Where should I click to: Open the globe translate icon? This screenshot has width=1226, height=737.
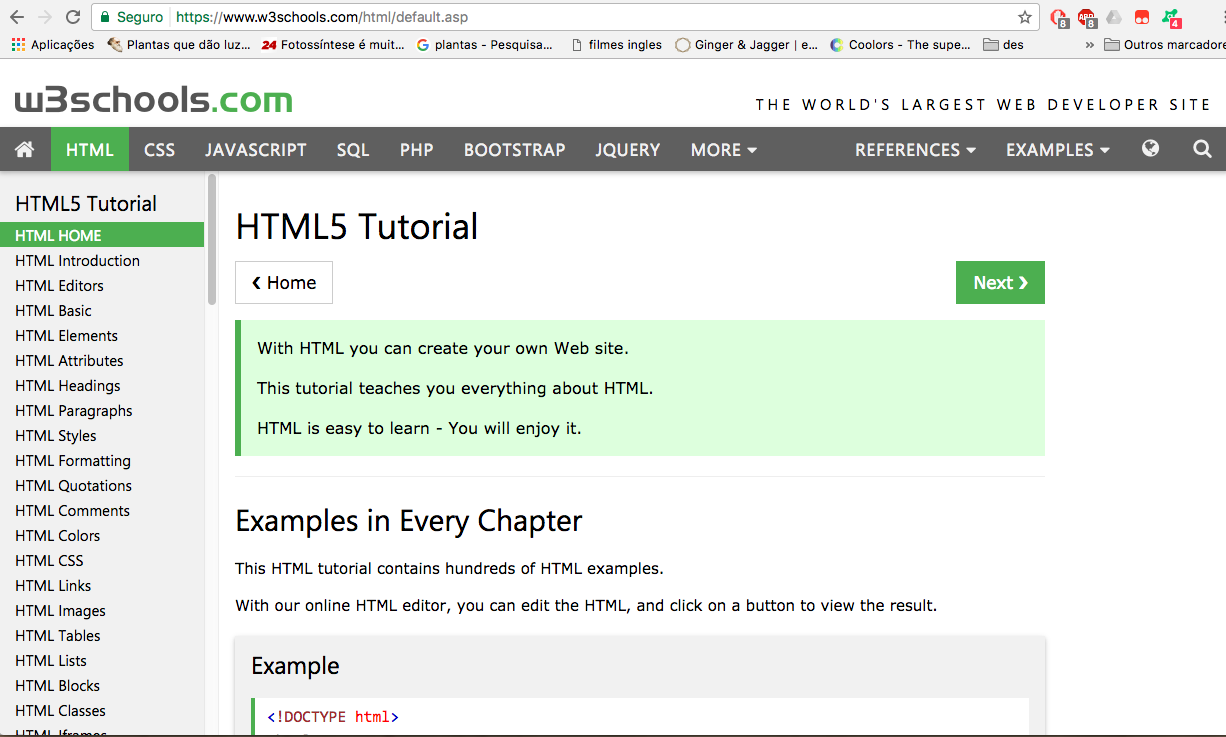click(x=1151, y=149)
